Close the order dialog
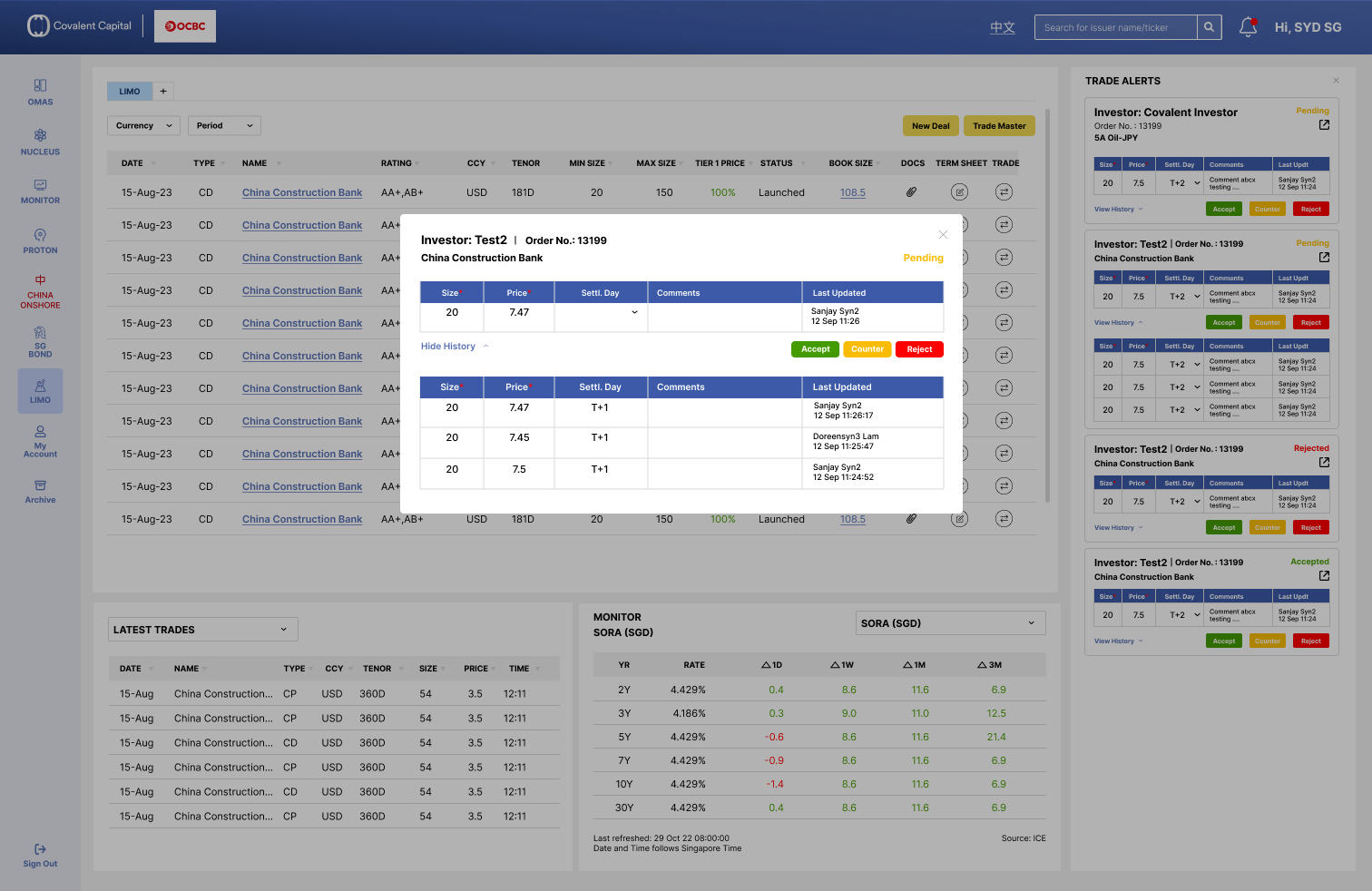This screenshot has width=1372, height=891. coord(943,235)
